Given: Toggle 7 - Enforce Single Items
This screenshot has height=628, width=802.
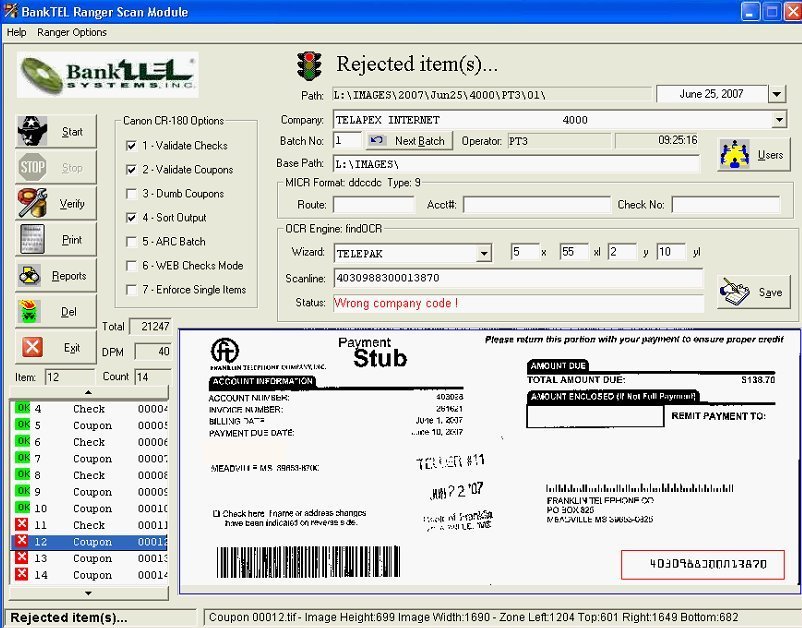Looking at the screenshot, I should tap(132, 290).
